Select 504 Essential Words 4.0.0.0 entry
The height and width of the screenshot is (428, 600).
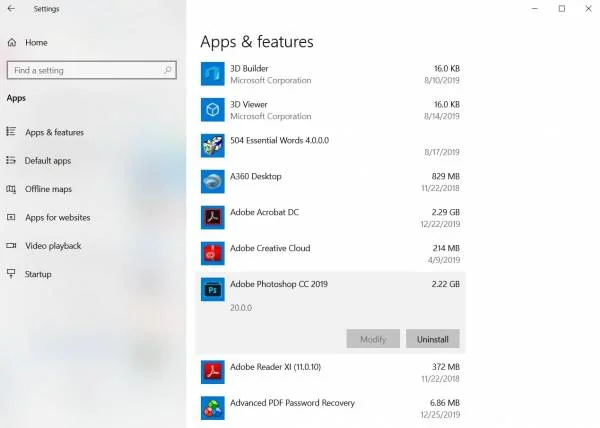coord(279,140)
